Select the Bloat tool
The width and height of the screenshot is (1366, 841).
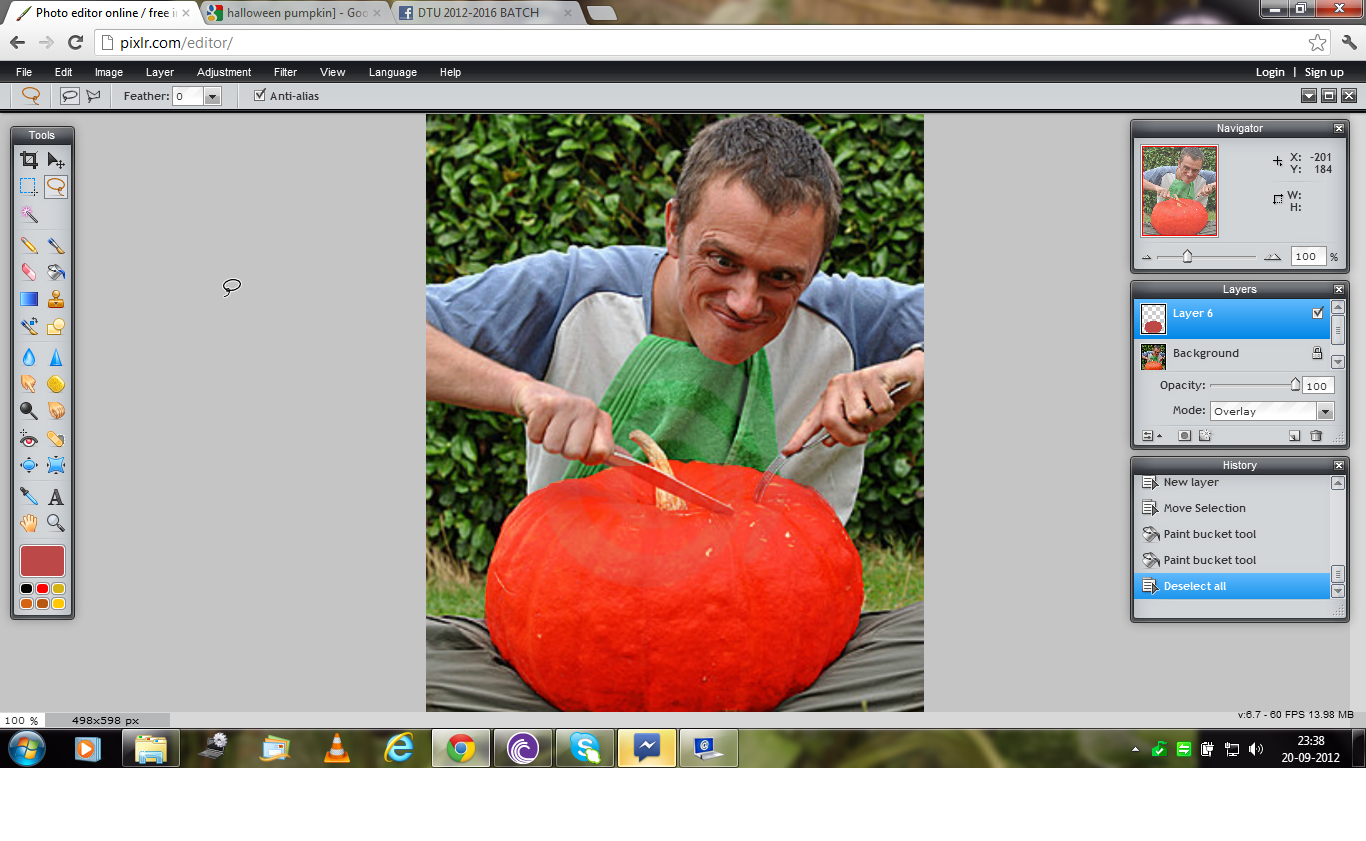coord(29,465)
